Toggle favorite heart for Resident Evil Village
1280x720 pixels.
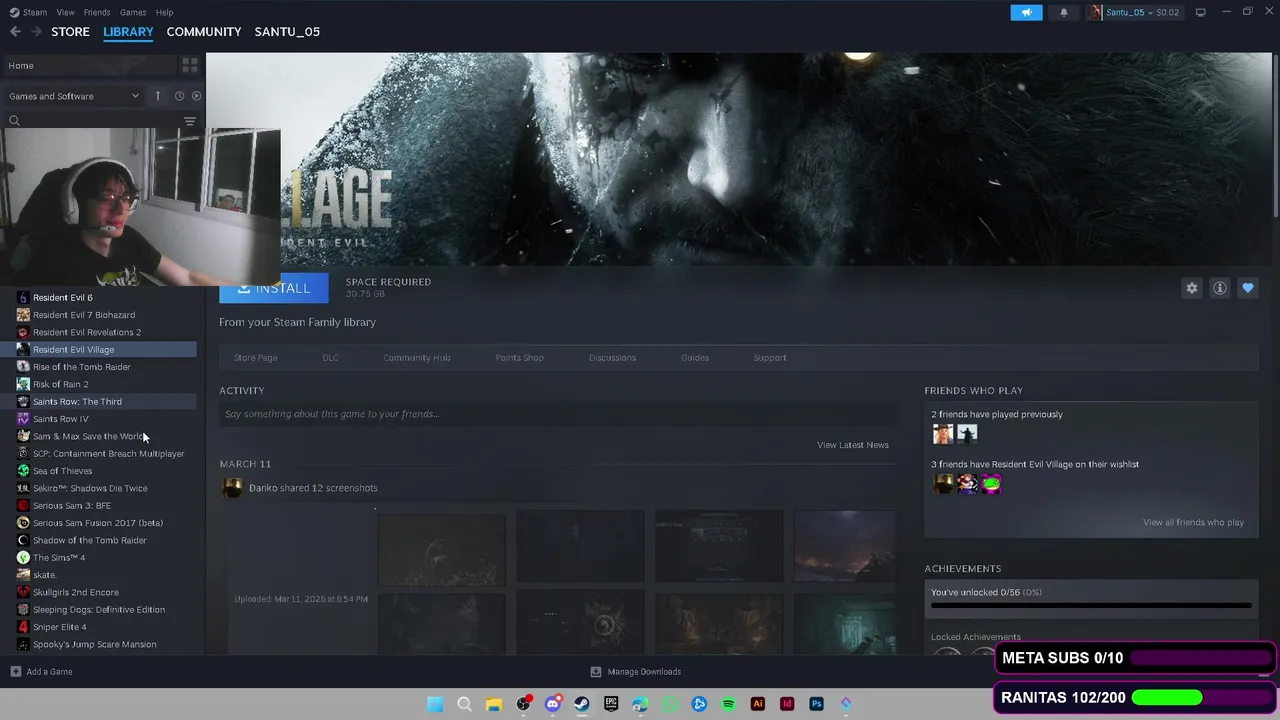pyautogui.click(x=1247, y=288)
